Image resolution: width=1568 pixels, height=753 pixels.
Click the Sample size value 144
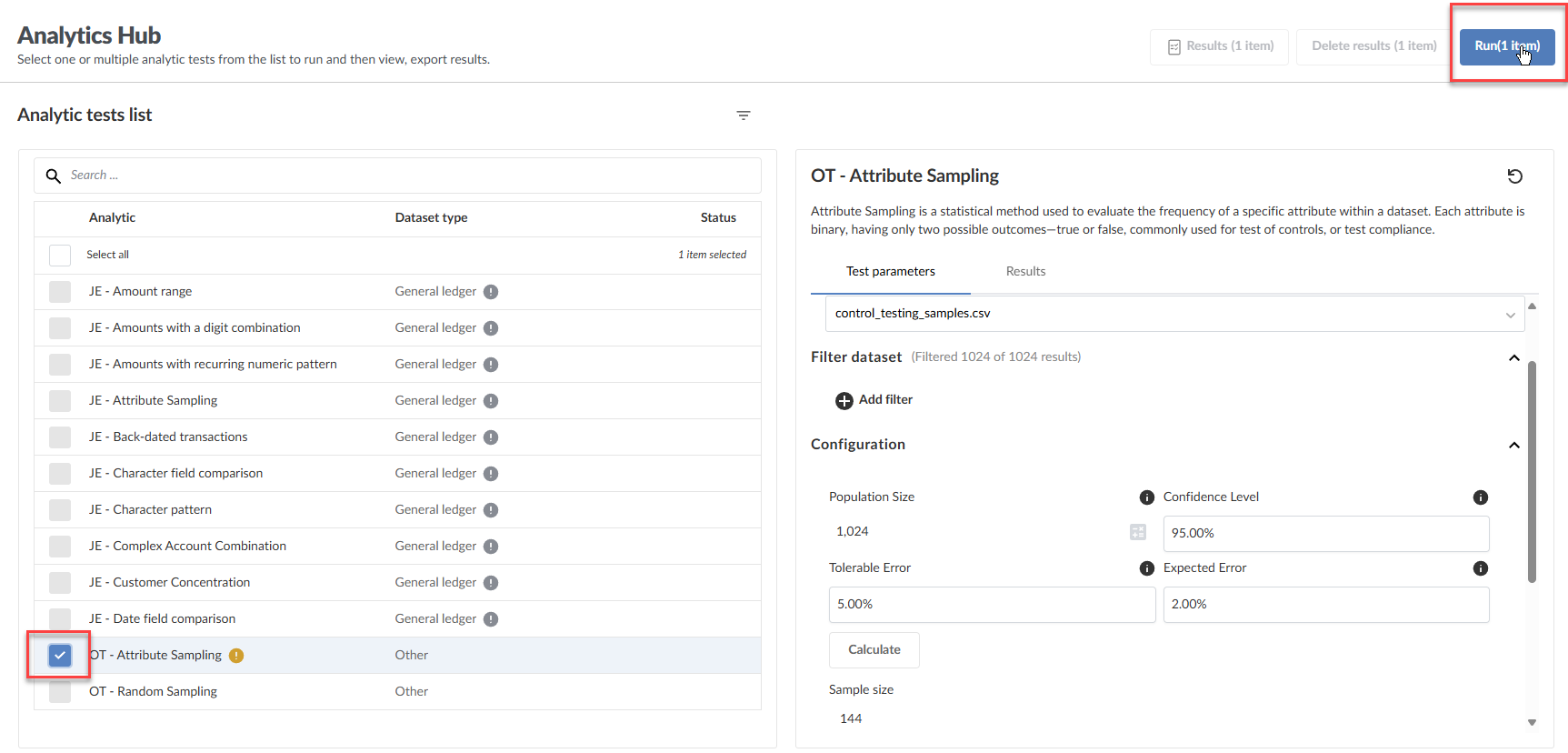coord(851,719)
